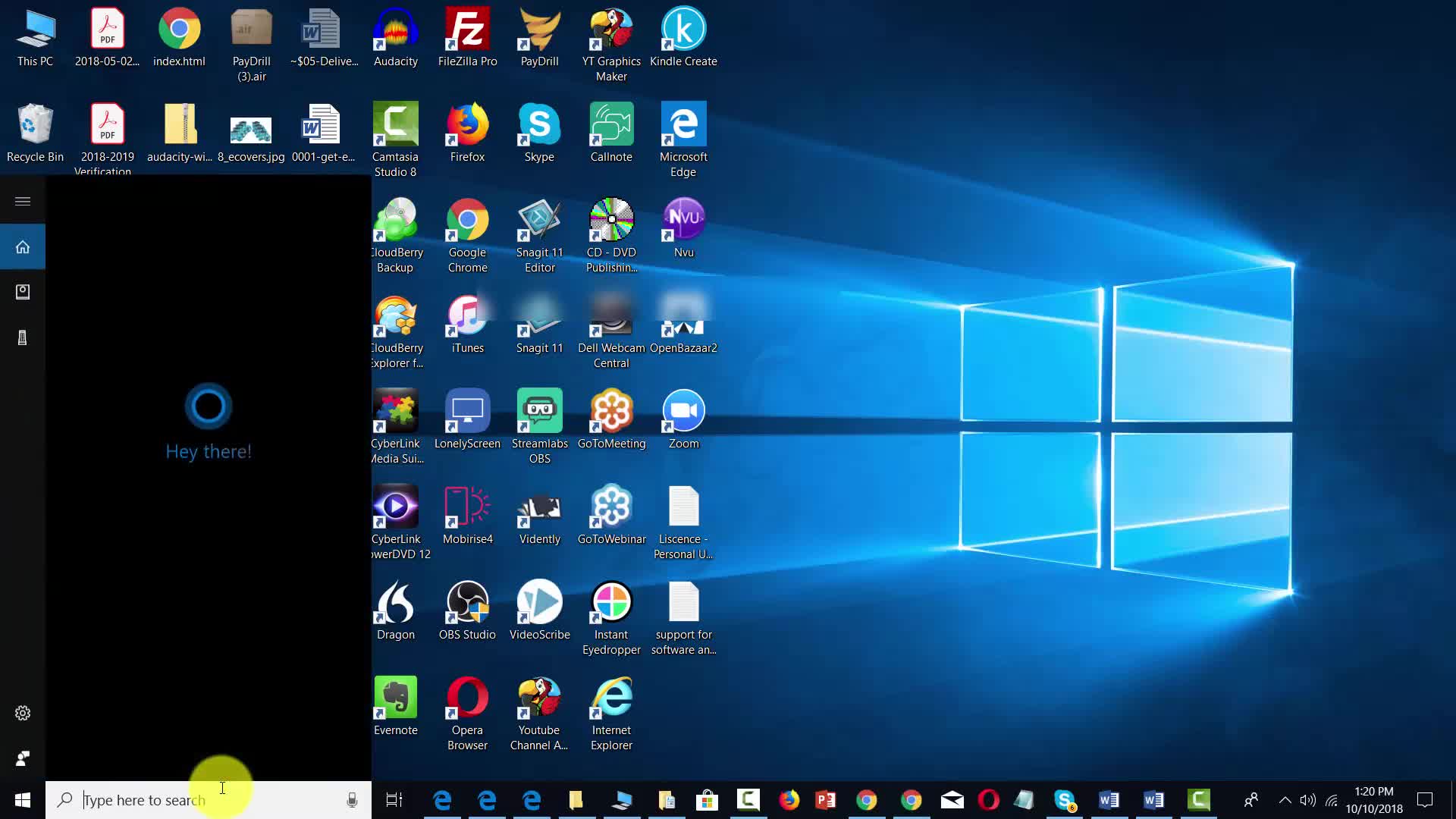Click the Cortana microphone icon
1456x819 pixels.
tap(352, 800)
